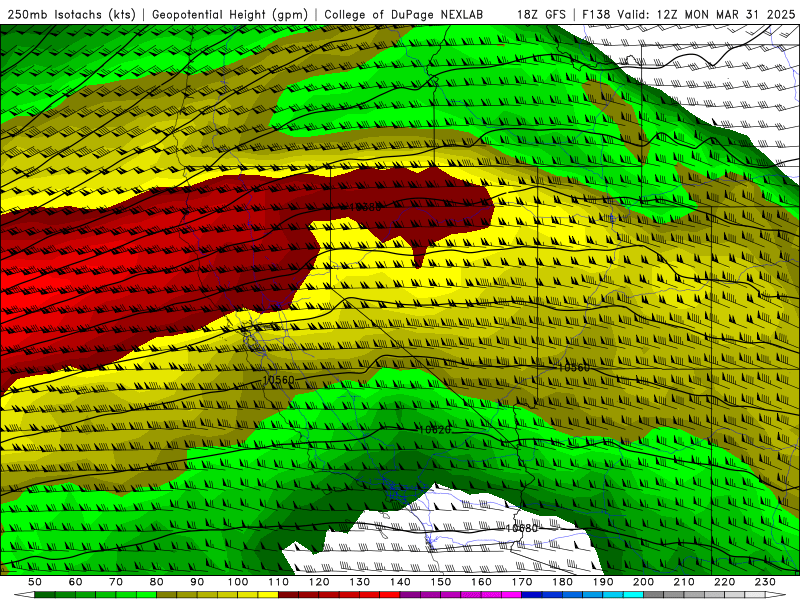Click the 'F138' forecast hour text

596,14
